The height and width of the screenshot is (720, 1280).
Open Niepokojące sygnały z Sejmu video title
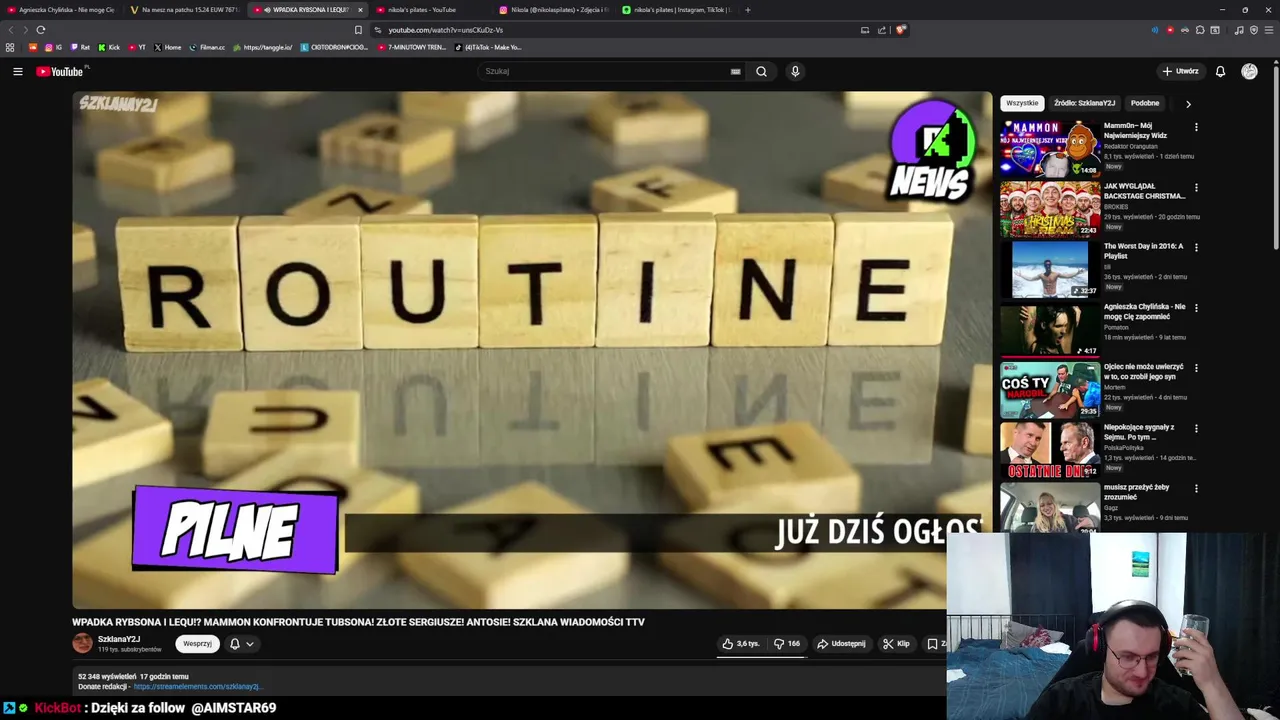point(1139,431)
